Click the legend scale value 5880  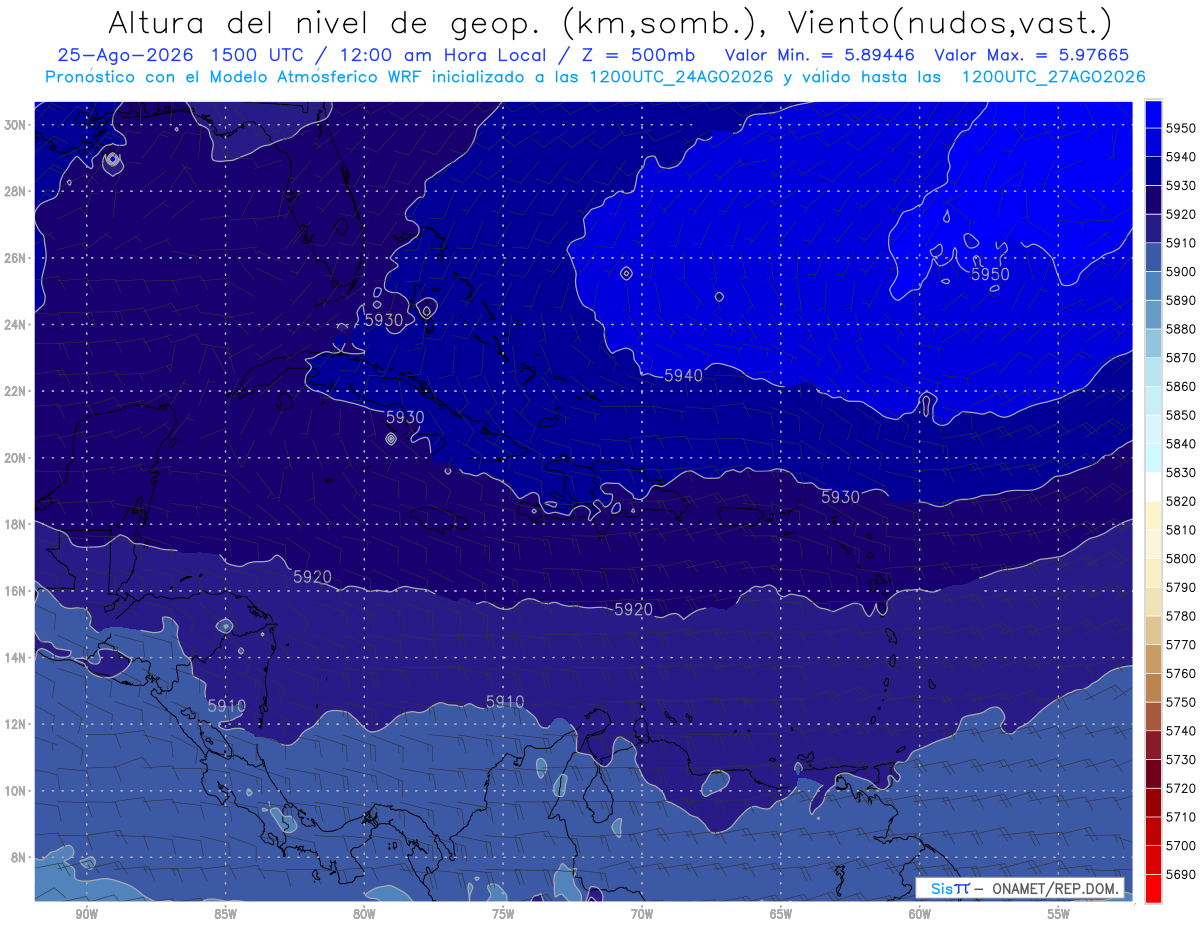1181,329
